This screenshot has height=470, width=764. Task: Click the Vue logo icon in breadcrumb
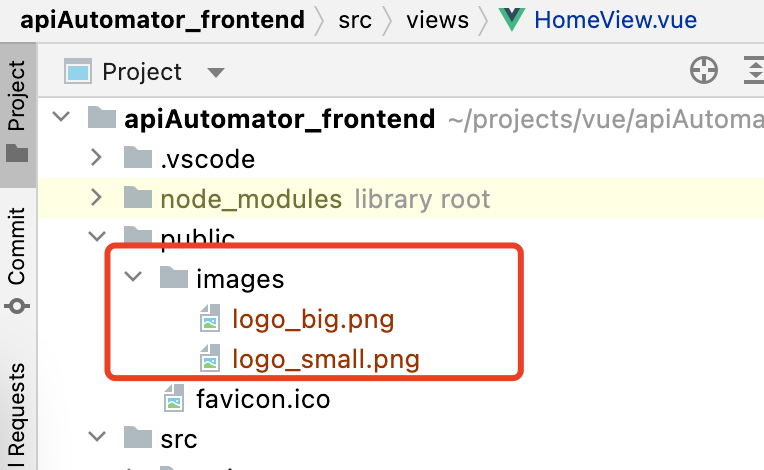[x=512, y=19]
